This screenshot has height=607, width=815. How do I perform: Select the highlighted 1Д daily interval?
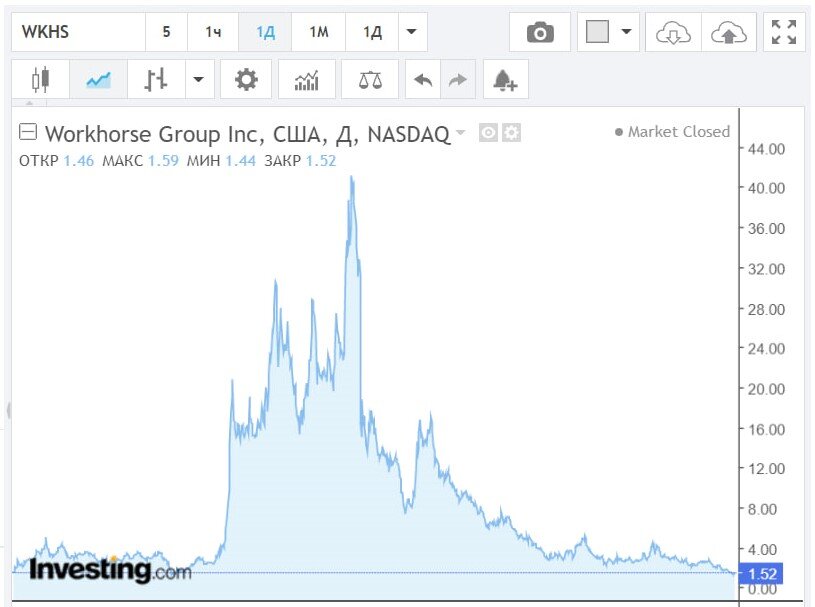pos(266,32)
